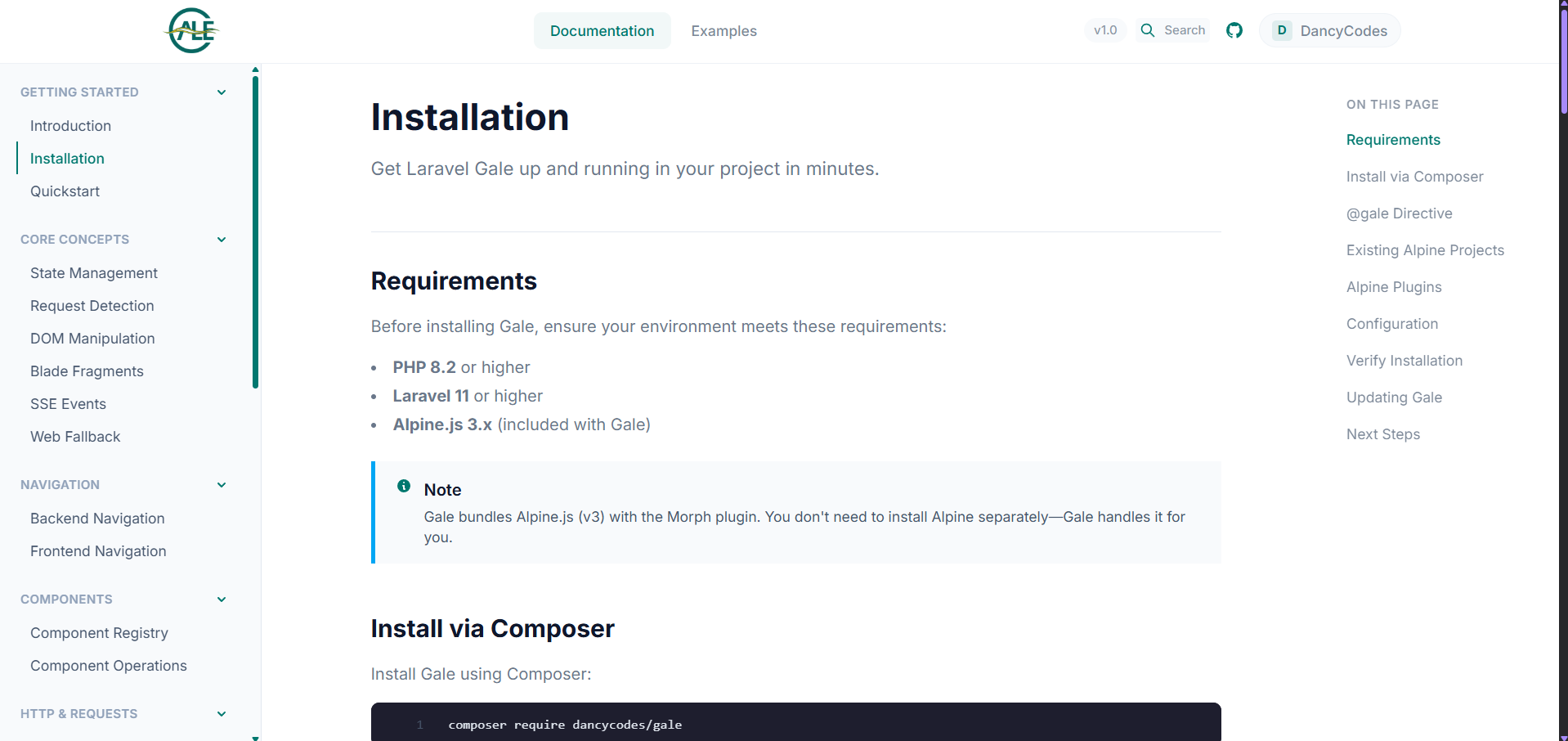Click the NAVIGATION section label

pyautogui.click(x=60, y=485)
